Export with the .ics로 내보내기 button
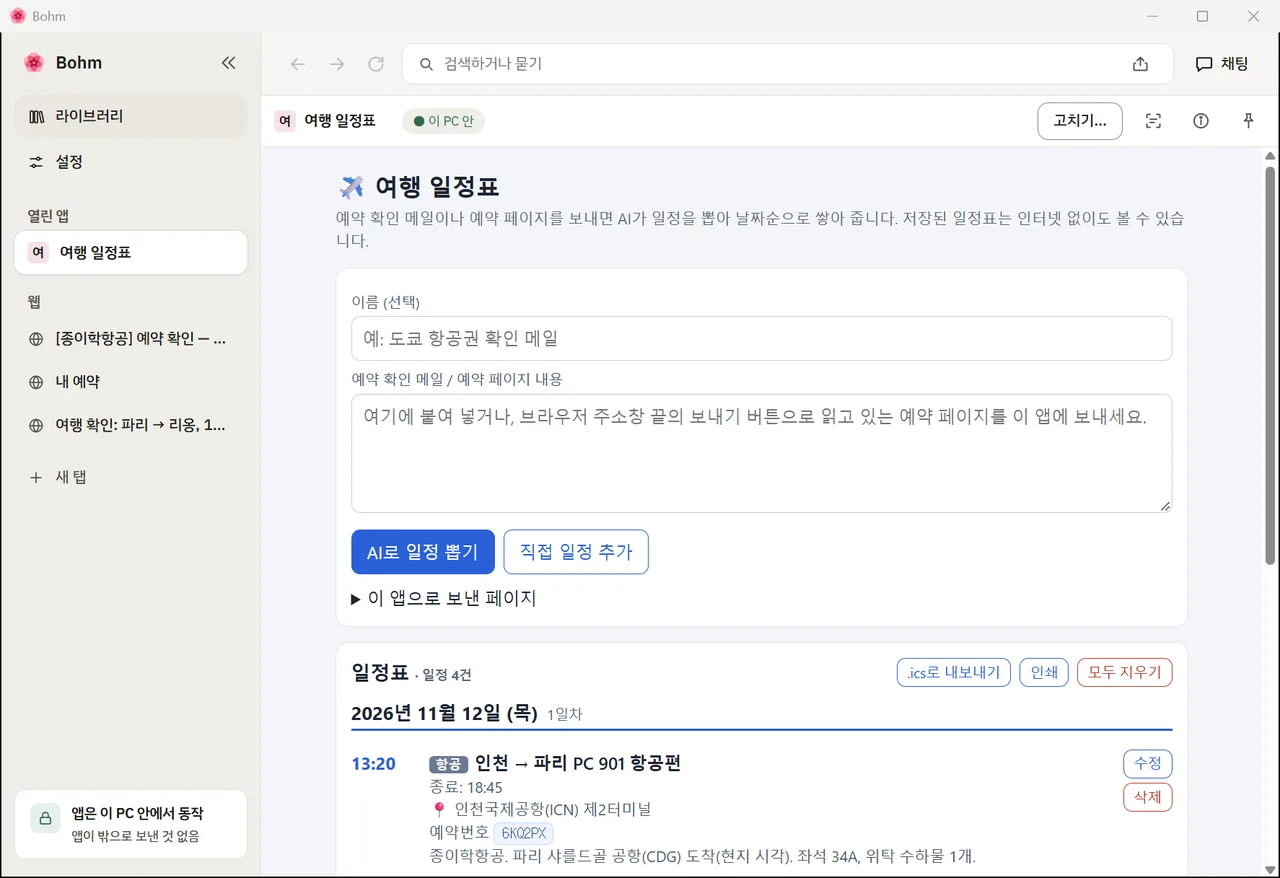This screenshot has height=878, width=1280. (x=954, y=673)
